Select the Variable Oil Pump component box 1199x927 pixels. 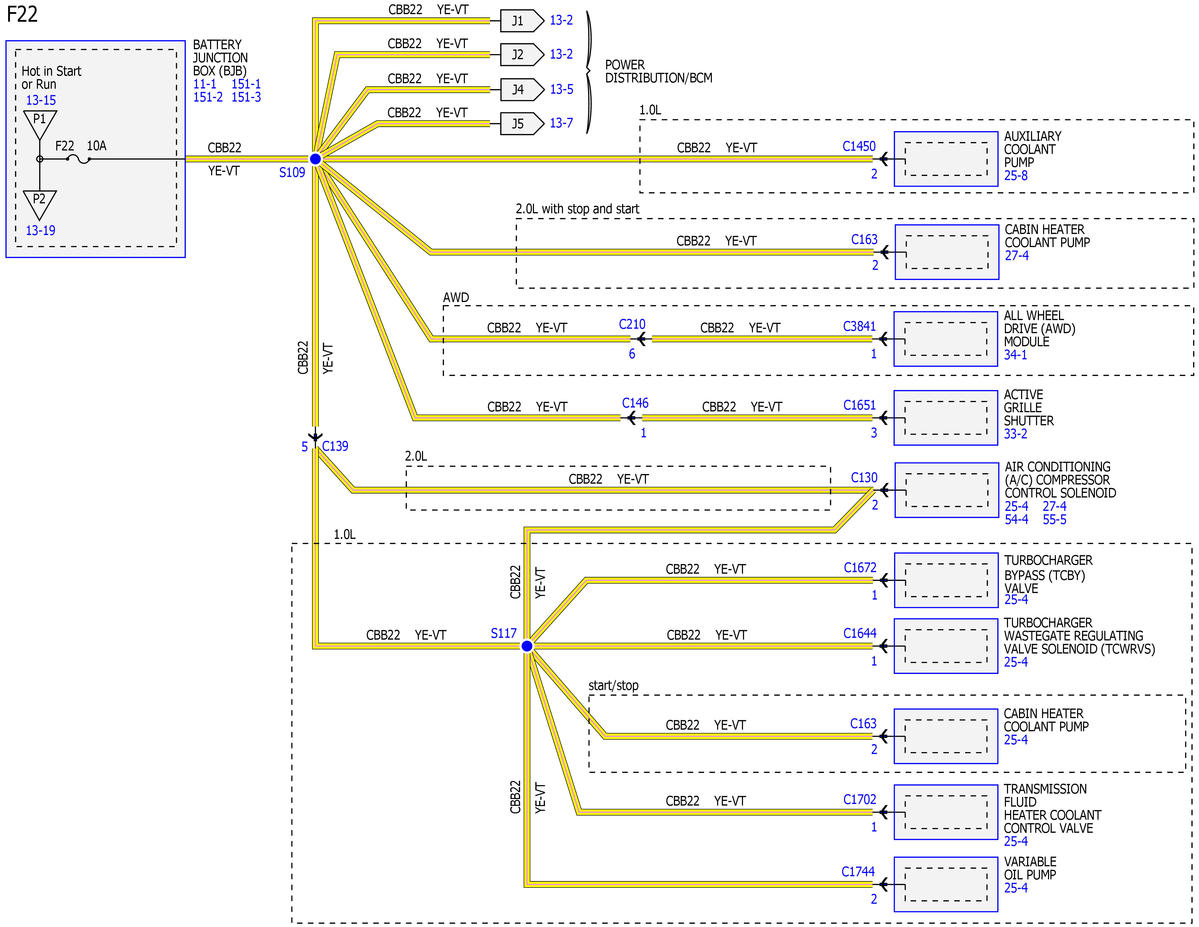coord(946,884)
